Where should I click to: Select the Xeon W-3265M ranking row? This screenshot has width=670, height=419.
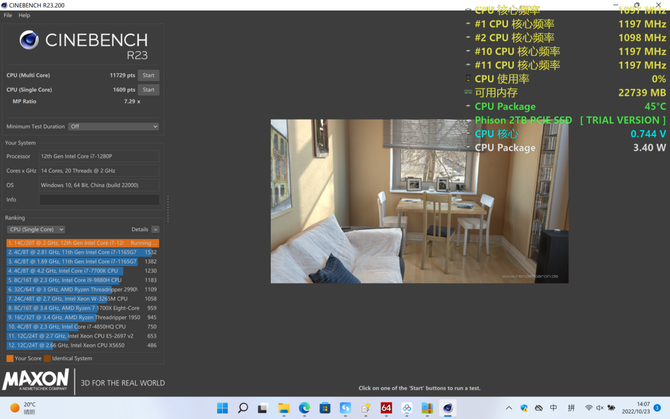[x=82, y=299]
